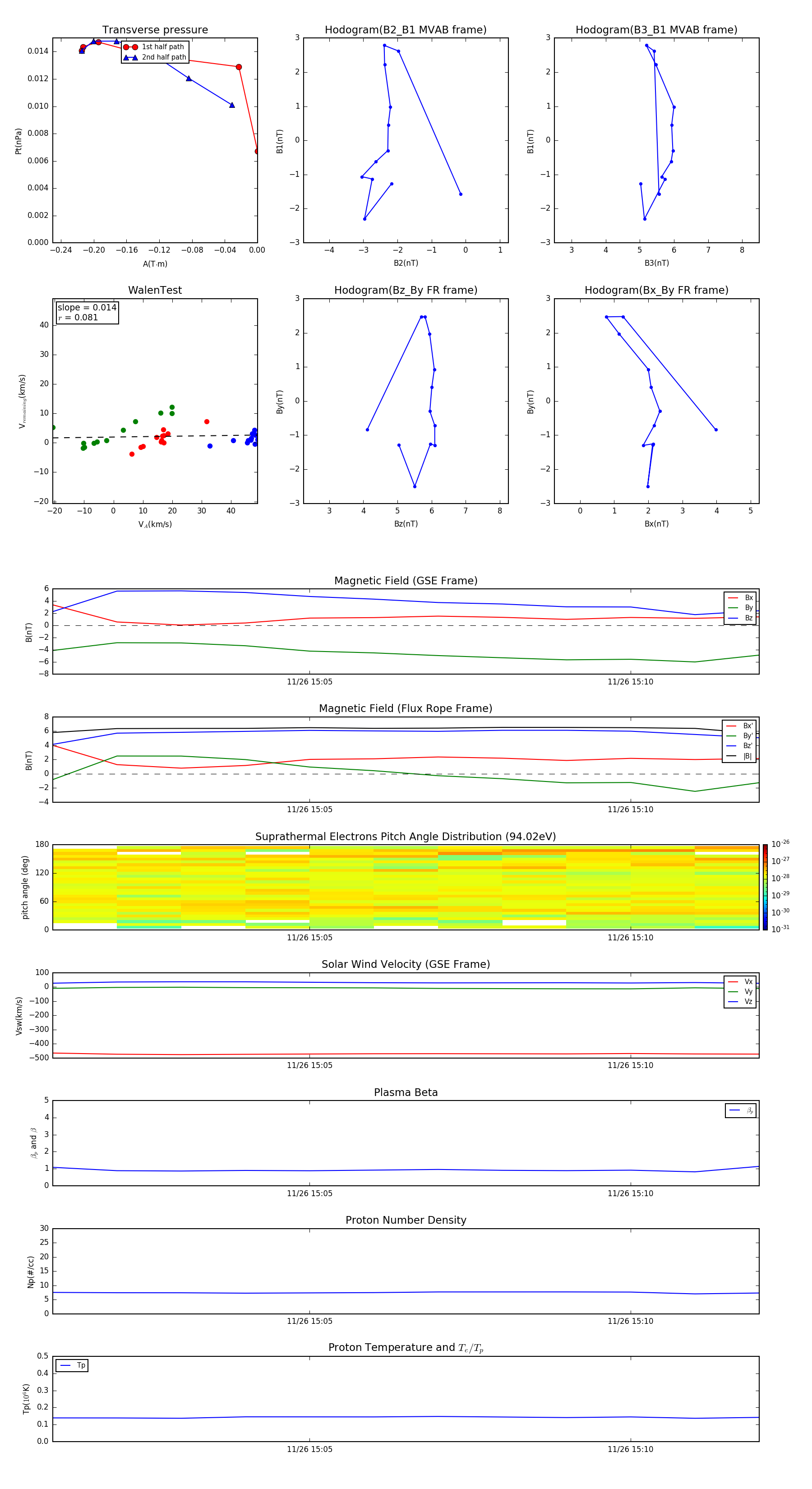Click the "Proton Number Density" title
The width and height of the screenshot is (812, 1489).
[x=406, y=1220]
